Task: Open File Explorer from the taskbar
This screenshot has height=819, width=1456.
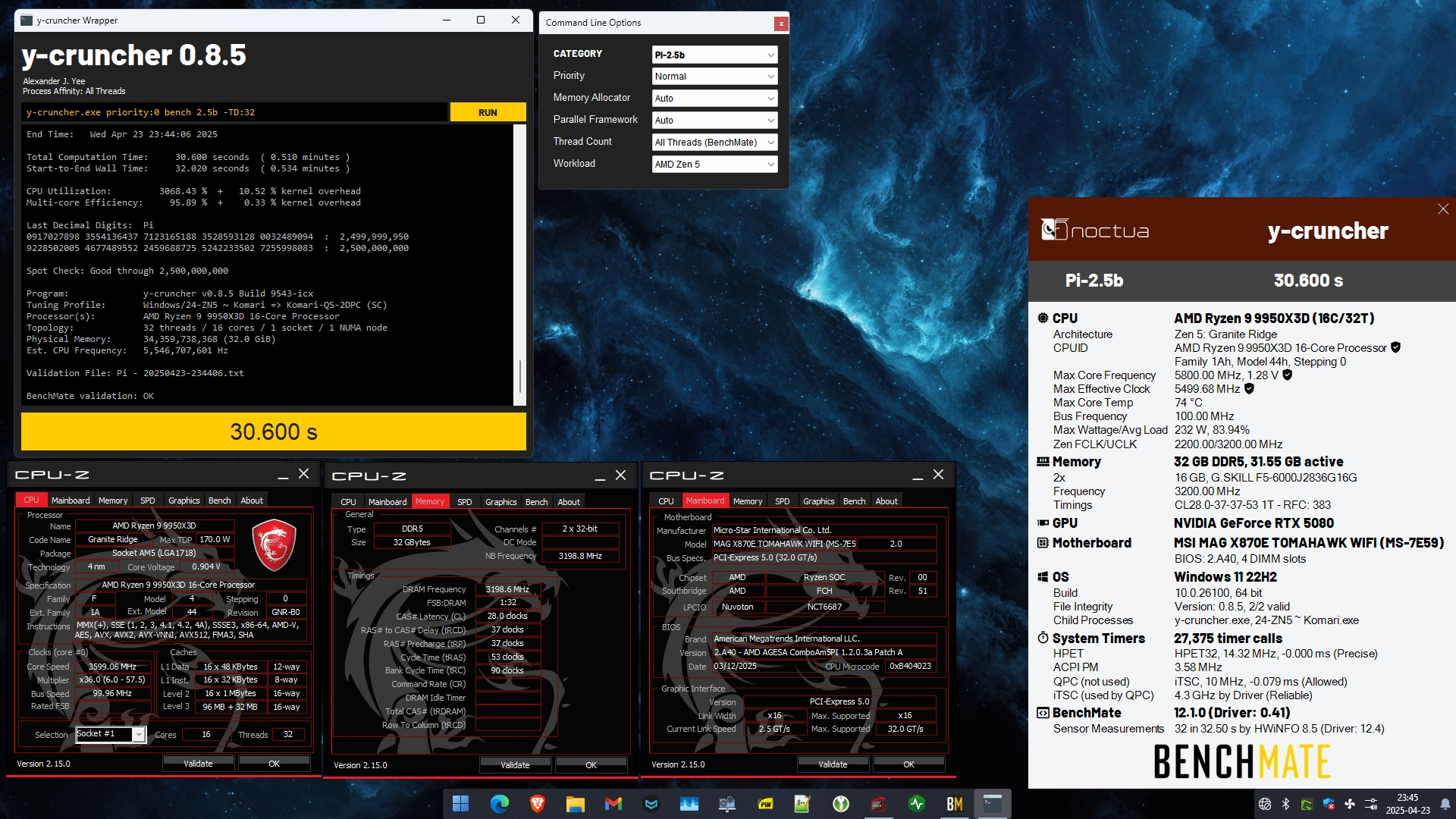Action: click(x=575, y=804)
